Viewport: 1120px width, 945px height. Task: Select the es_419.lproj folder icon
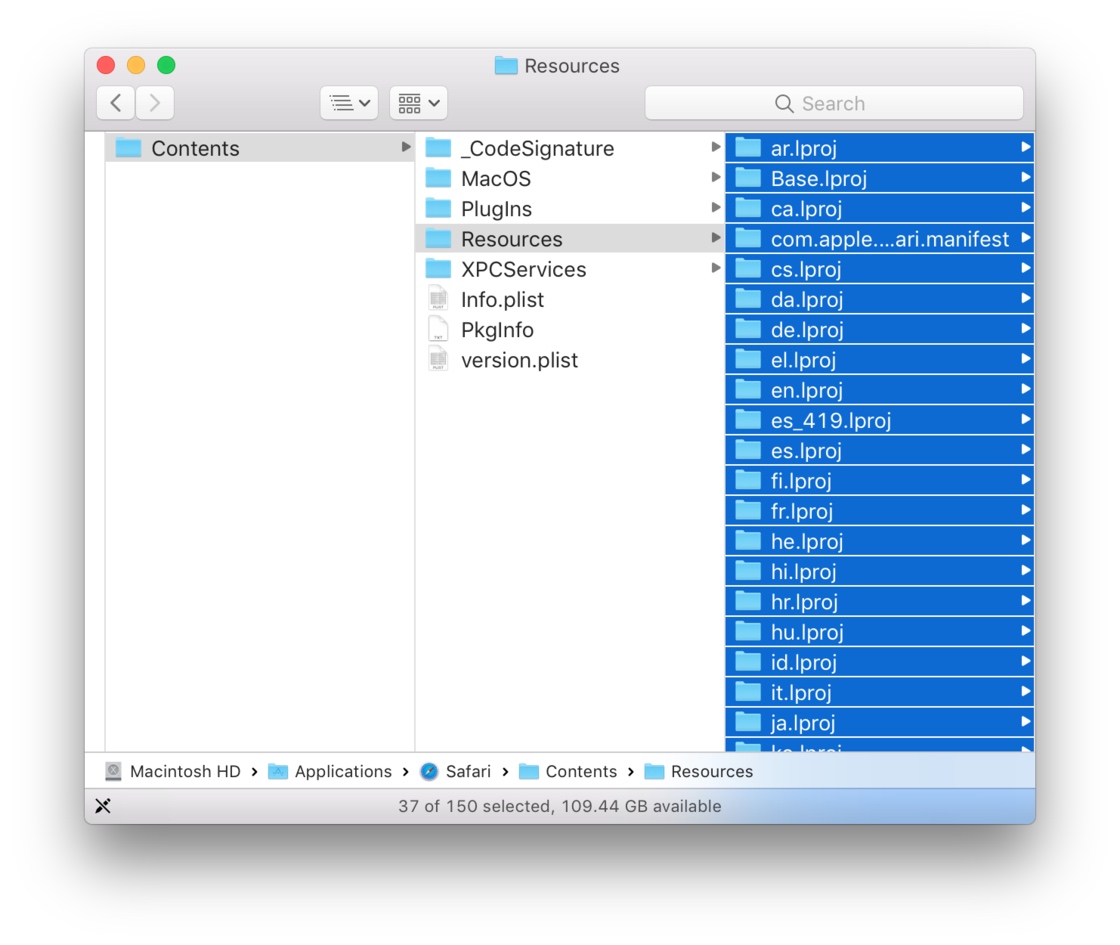click(748, 420)
